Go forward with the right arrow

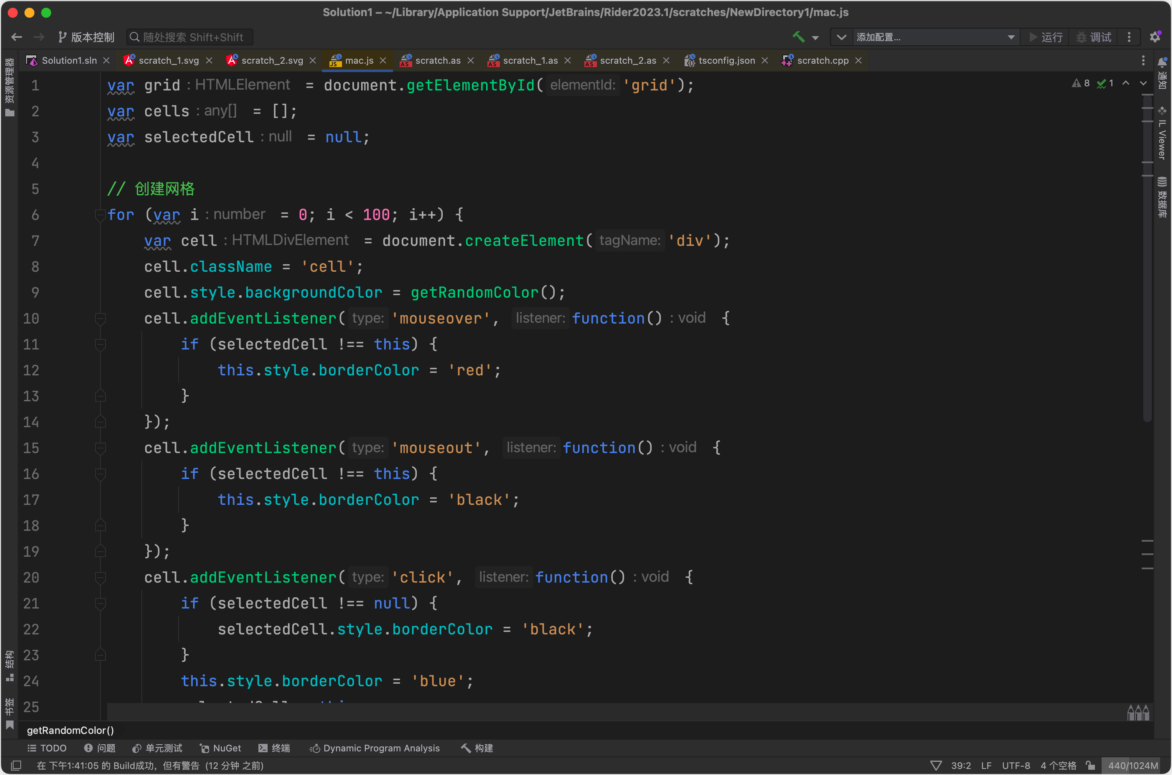39,37
